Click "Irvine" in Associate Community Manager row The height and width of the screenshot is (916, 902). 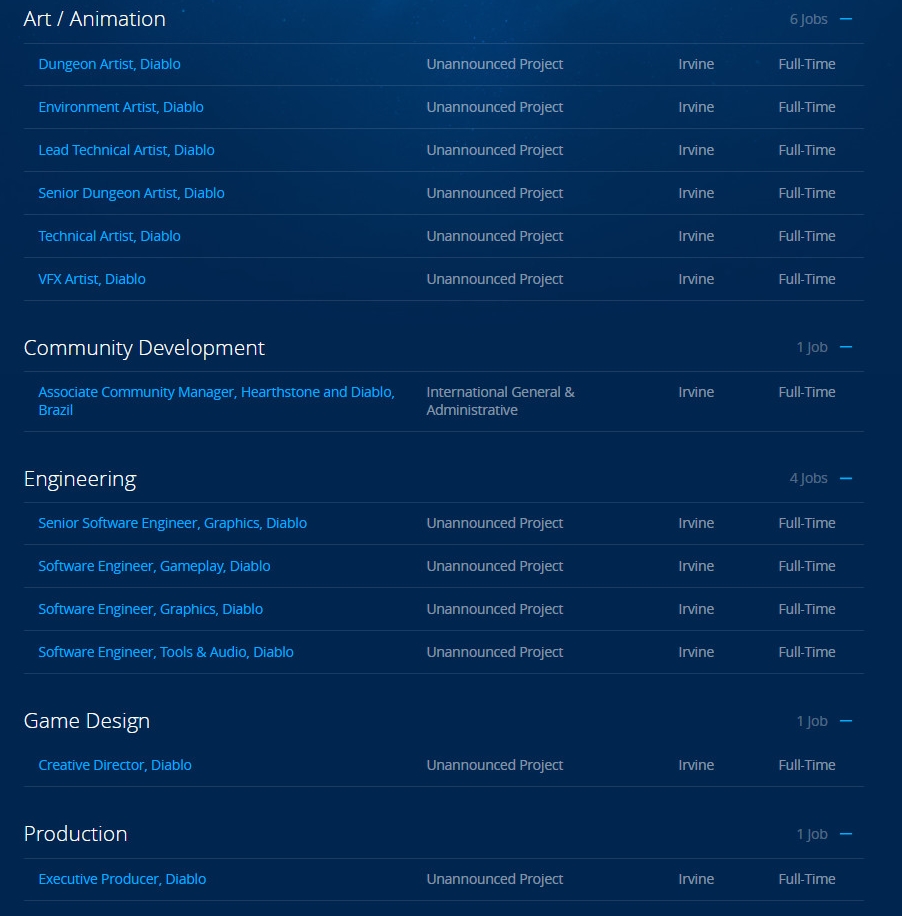[x=696, y=392]
